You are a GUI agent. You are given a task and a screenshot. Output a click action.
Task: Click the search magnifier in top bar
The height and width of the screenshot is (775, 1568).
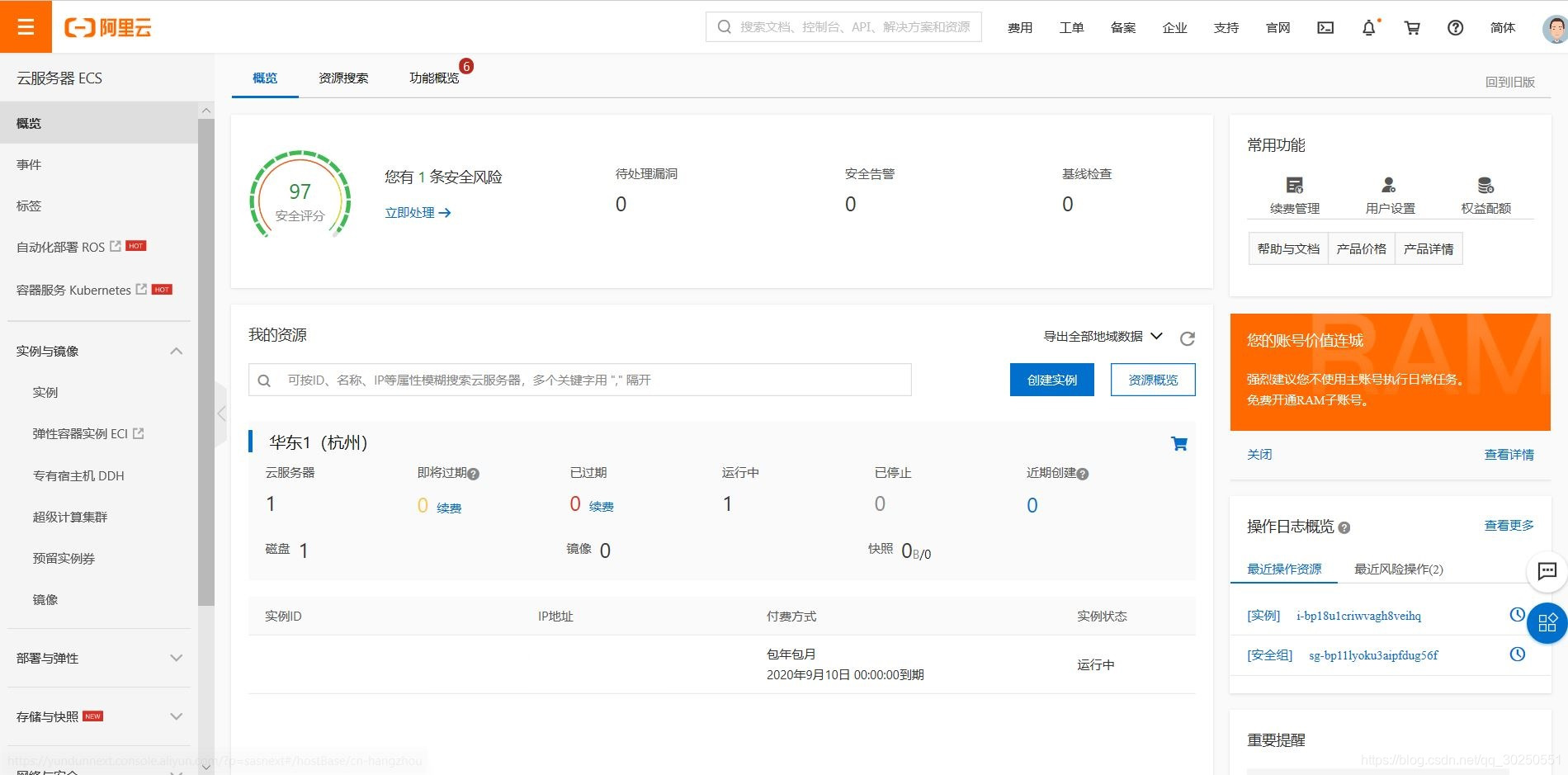point(725,27)
